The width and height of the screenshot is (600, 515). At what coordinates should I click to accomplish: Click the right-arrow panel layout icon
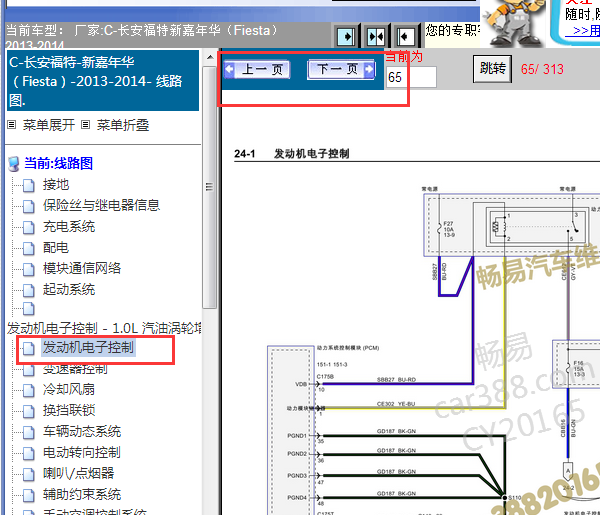point(347,37)
